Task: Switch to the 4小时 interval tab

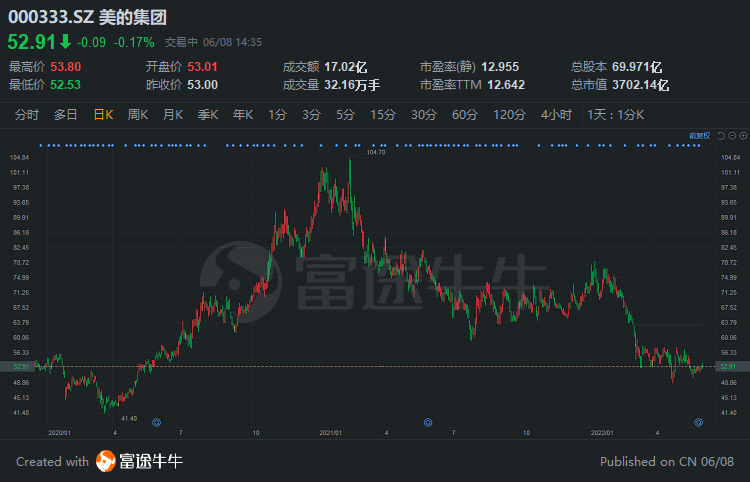Action: [556, 115]
